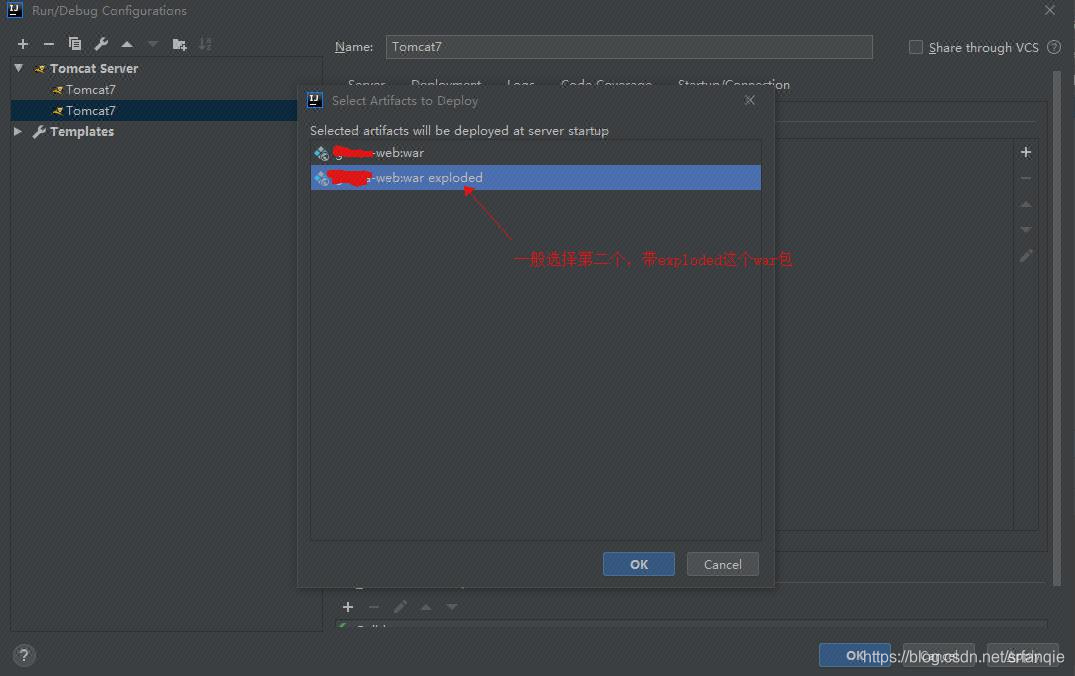Select the web:war exploded artifact

pyautogui.click(x=535, y=178)
